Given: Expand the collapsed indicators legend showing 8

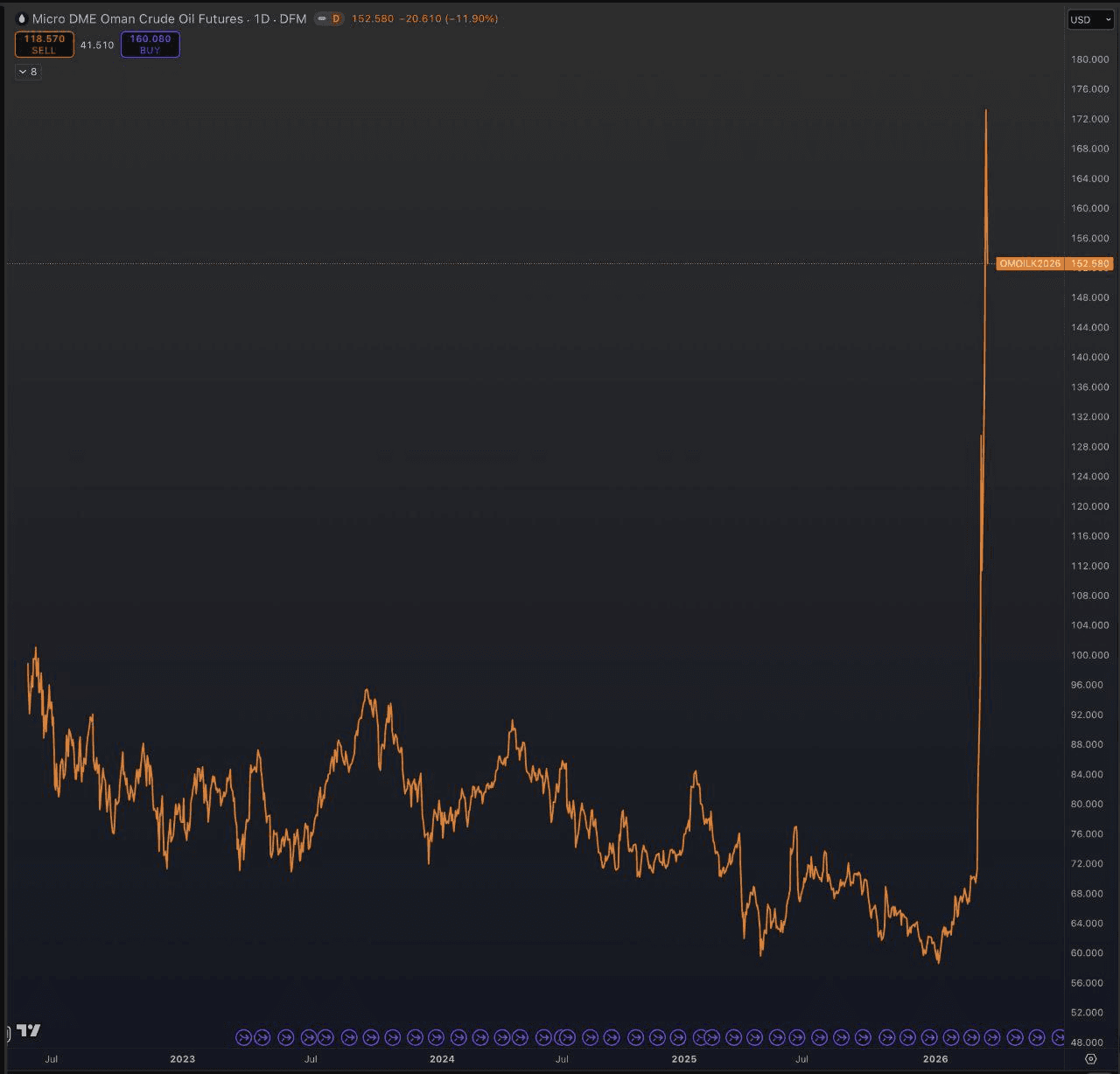Looking at the screenshot, I should point(28,72).
